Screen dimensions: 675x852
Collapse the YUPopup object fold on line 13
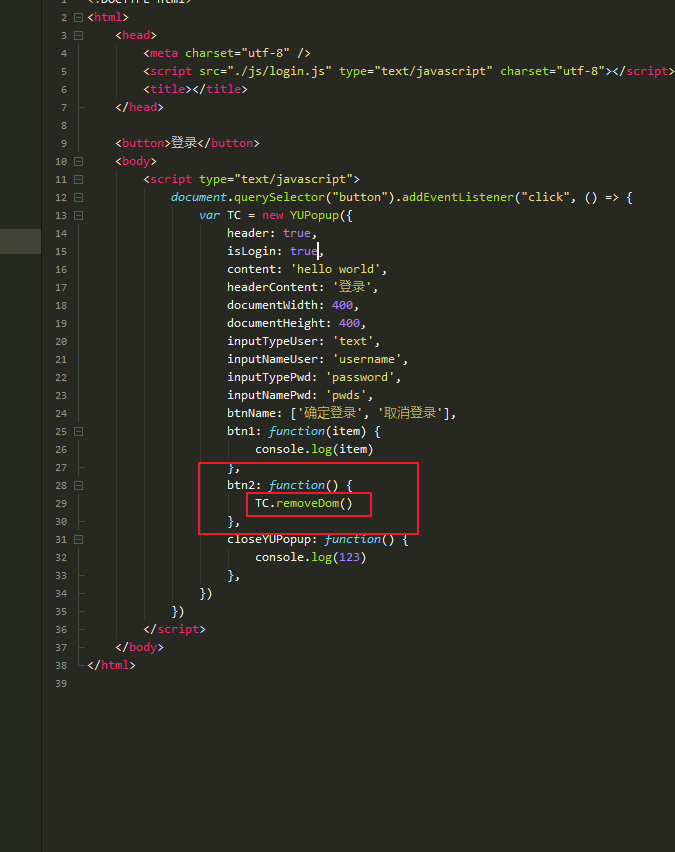[x=78, y=215]
